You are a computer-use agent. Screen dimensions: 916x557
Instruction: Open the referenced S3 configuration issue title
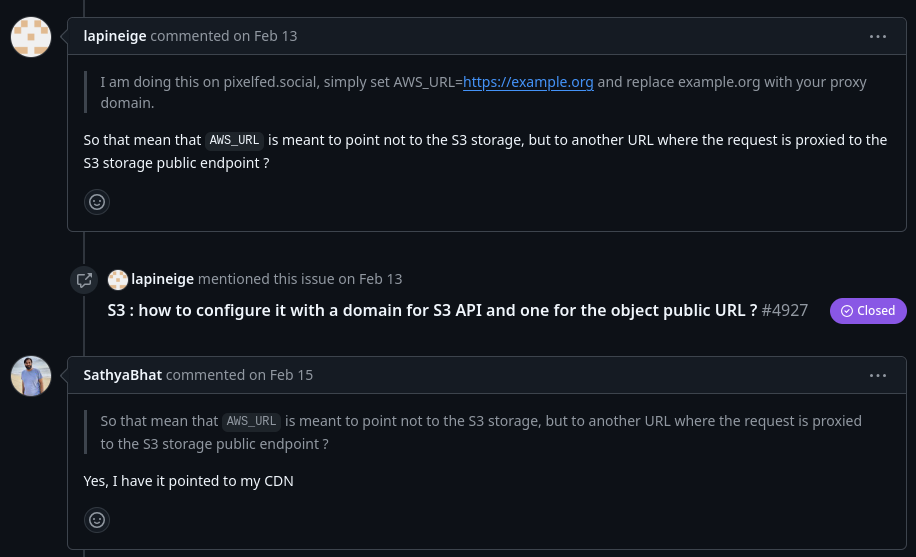tap(432, 310)
